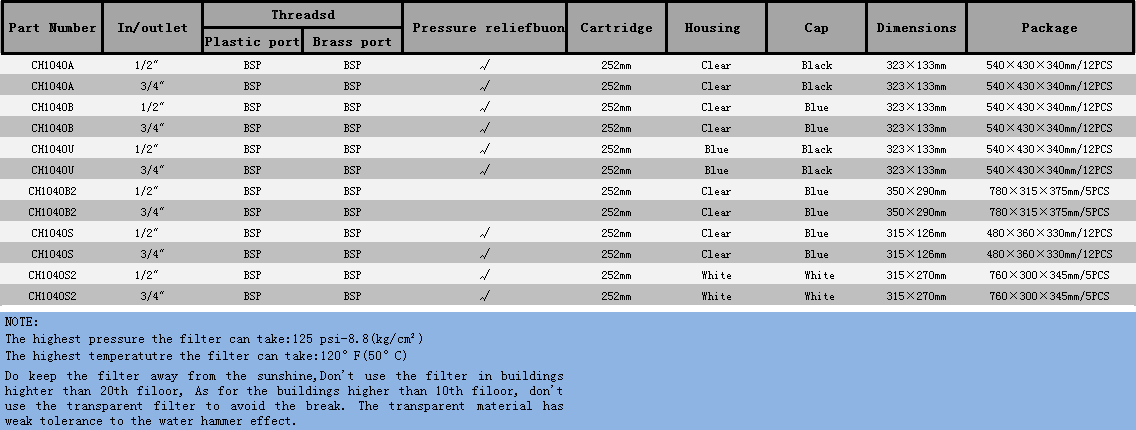Select the Plastic port sub-header
This screenshot has width=1136, height=430.
(x=252, y=42)
